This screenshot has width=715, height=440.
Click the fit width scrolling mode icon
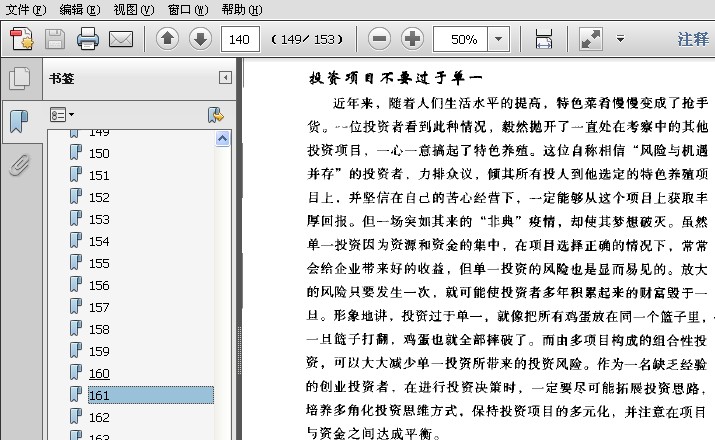(544, 39)
